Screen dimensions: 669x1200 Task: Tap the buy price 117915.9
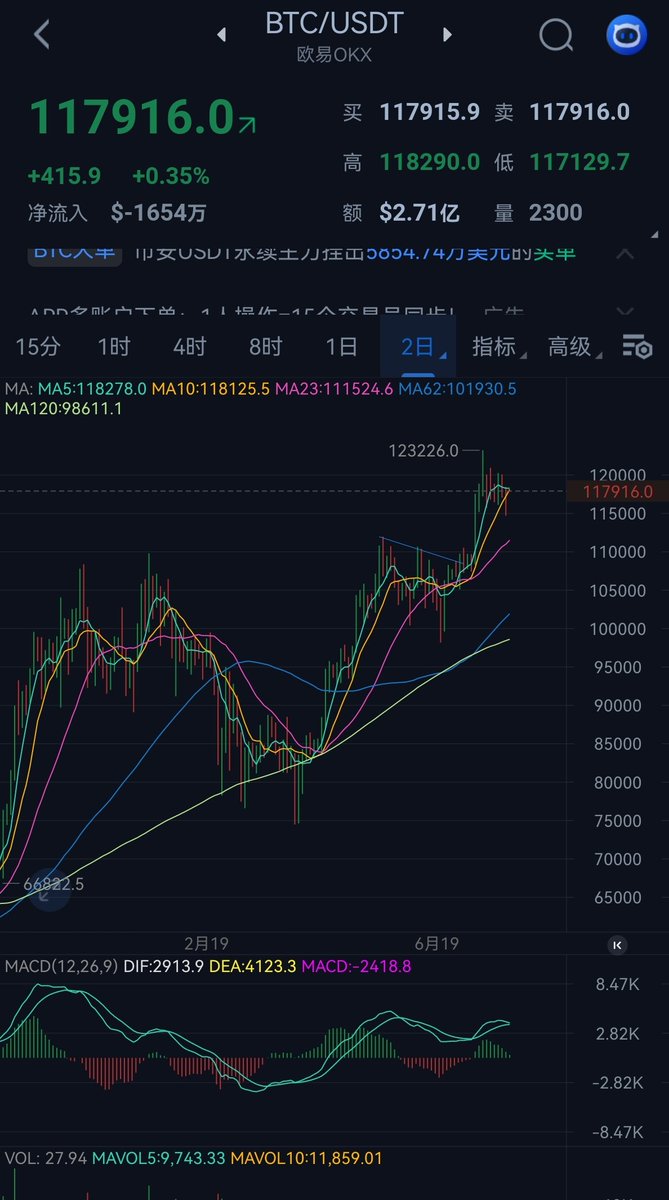point(429,112)
